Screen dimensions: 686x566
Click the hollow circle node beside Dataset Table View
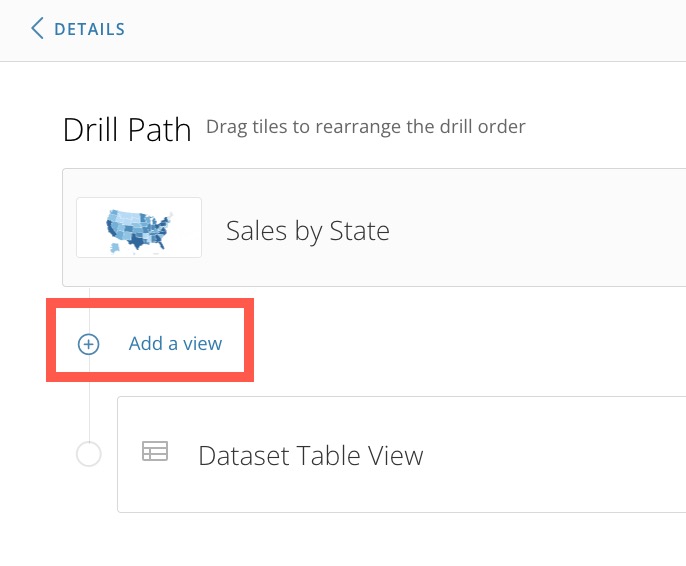89,454
